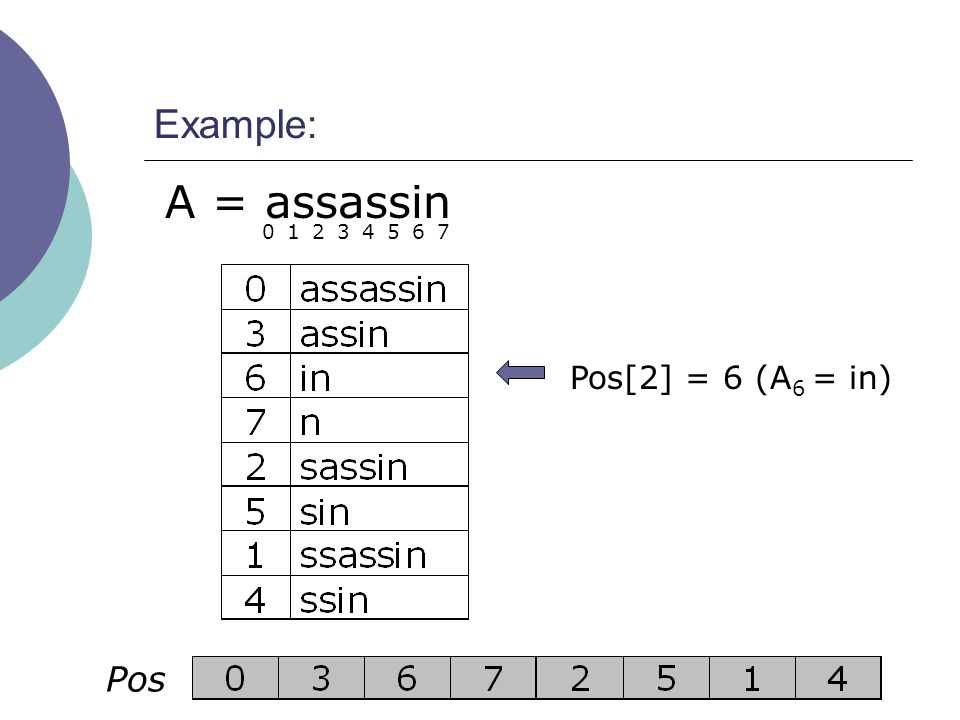Click the table cell with suffix 'n'
960x720 pixels.
pyautogui.click(x=379, y=420)
